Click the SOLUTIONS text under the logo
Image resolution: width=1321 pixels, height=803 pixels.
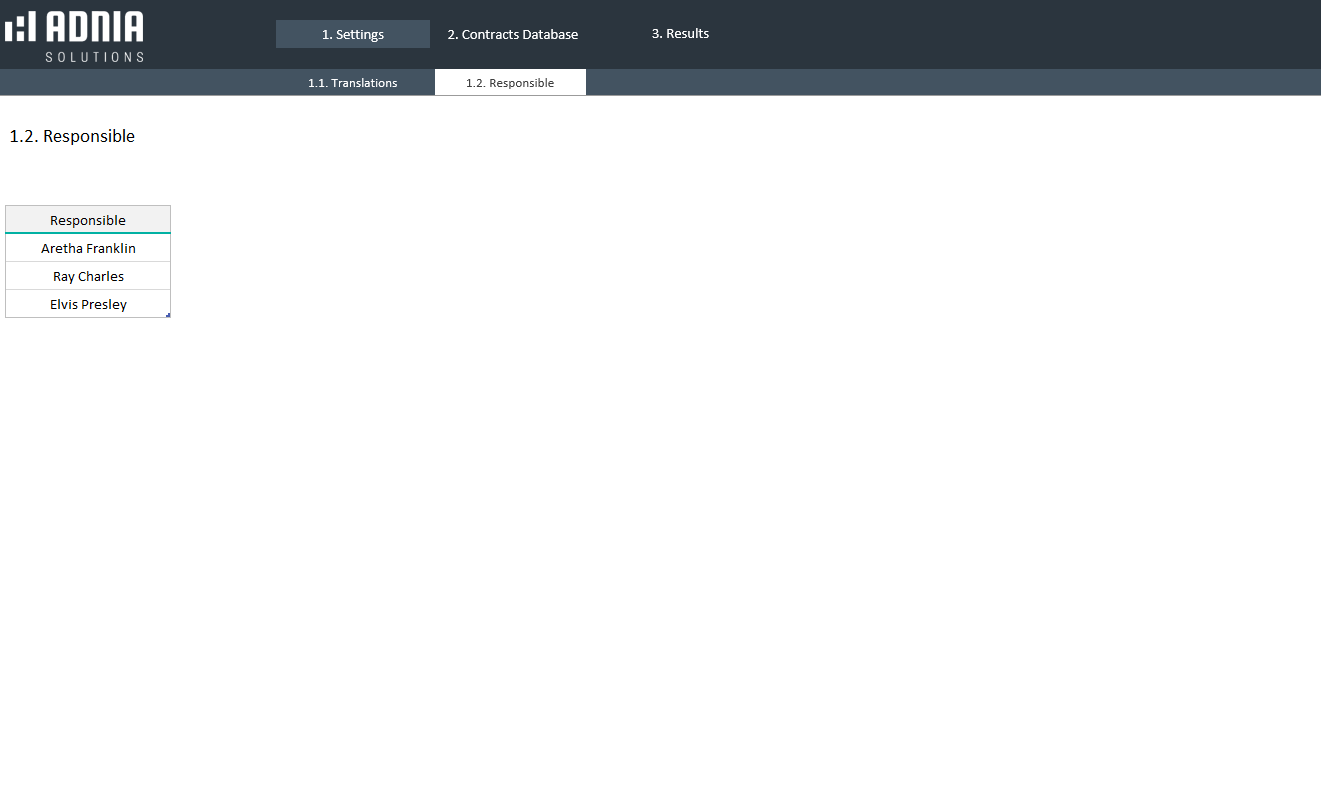coord(94,57)
